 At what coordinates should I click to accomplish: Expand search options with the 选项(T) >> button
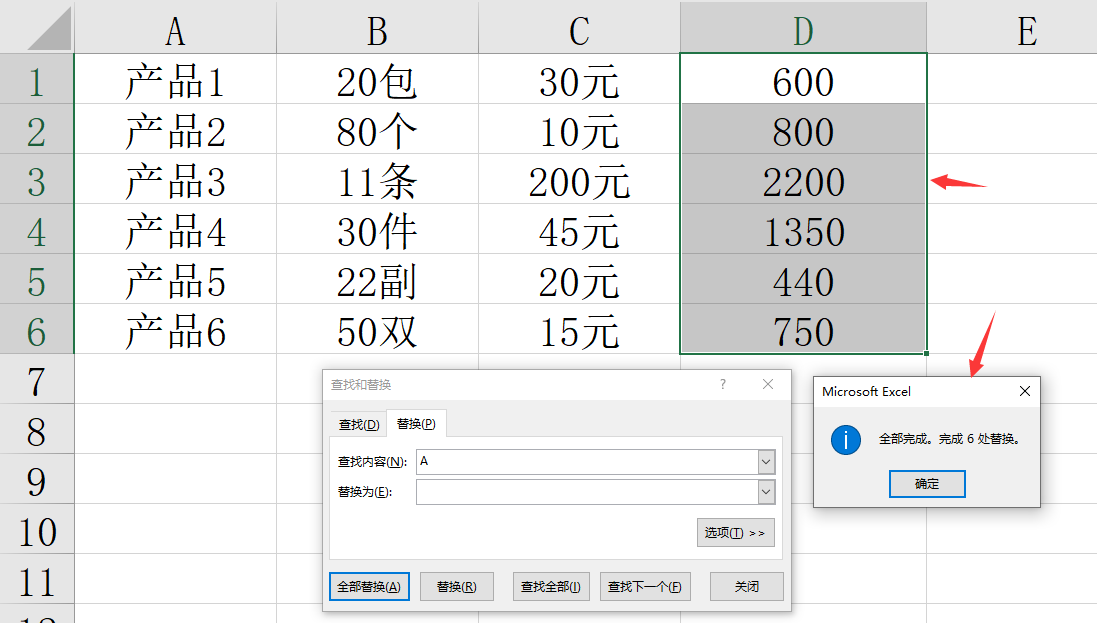tap(735, 532)
